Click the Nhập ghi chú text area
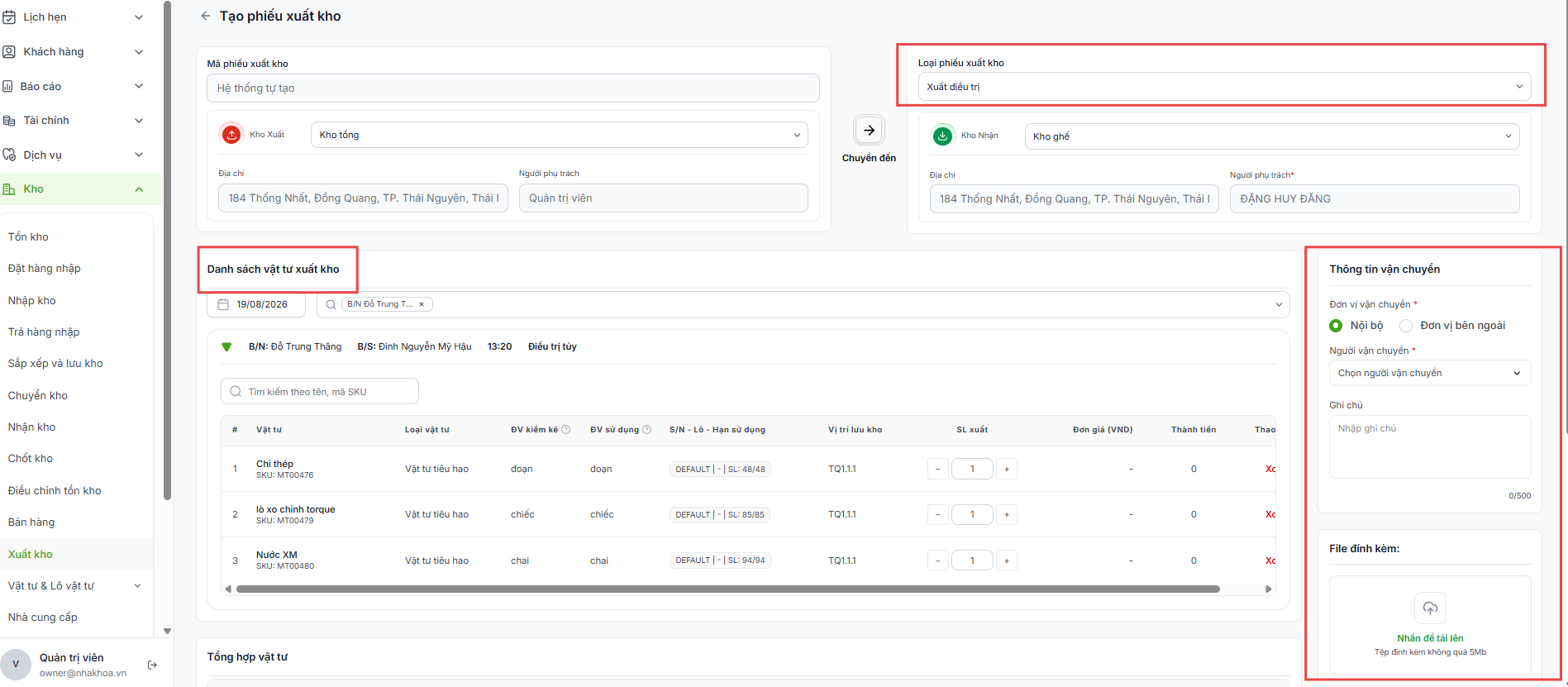Image resolution: width=1568 pixels, height=687 pixels. (x=1430, y=446)
